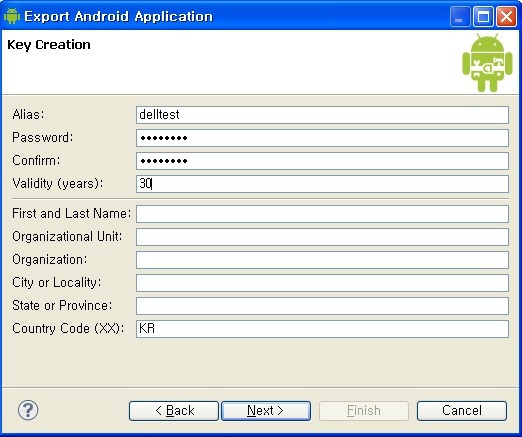Image resolution: width=522 pixels, height=437 pixels.
Task: Proceed with the Next button
Action: pos(266,411)
